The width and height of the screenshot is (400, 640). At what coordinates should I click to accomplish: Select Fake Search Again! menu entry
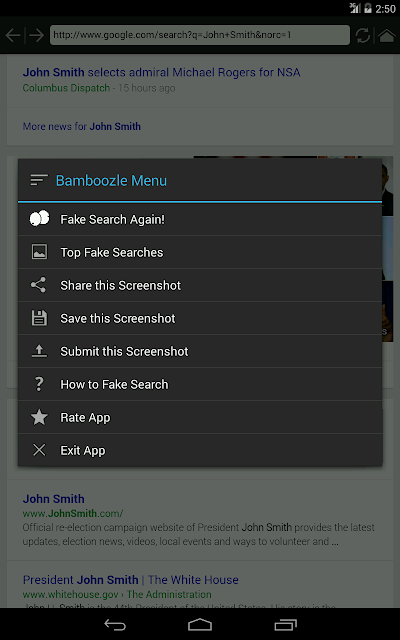point(200,219)
